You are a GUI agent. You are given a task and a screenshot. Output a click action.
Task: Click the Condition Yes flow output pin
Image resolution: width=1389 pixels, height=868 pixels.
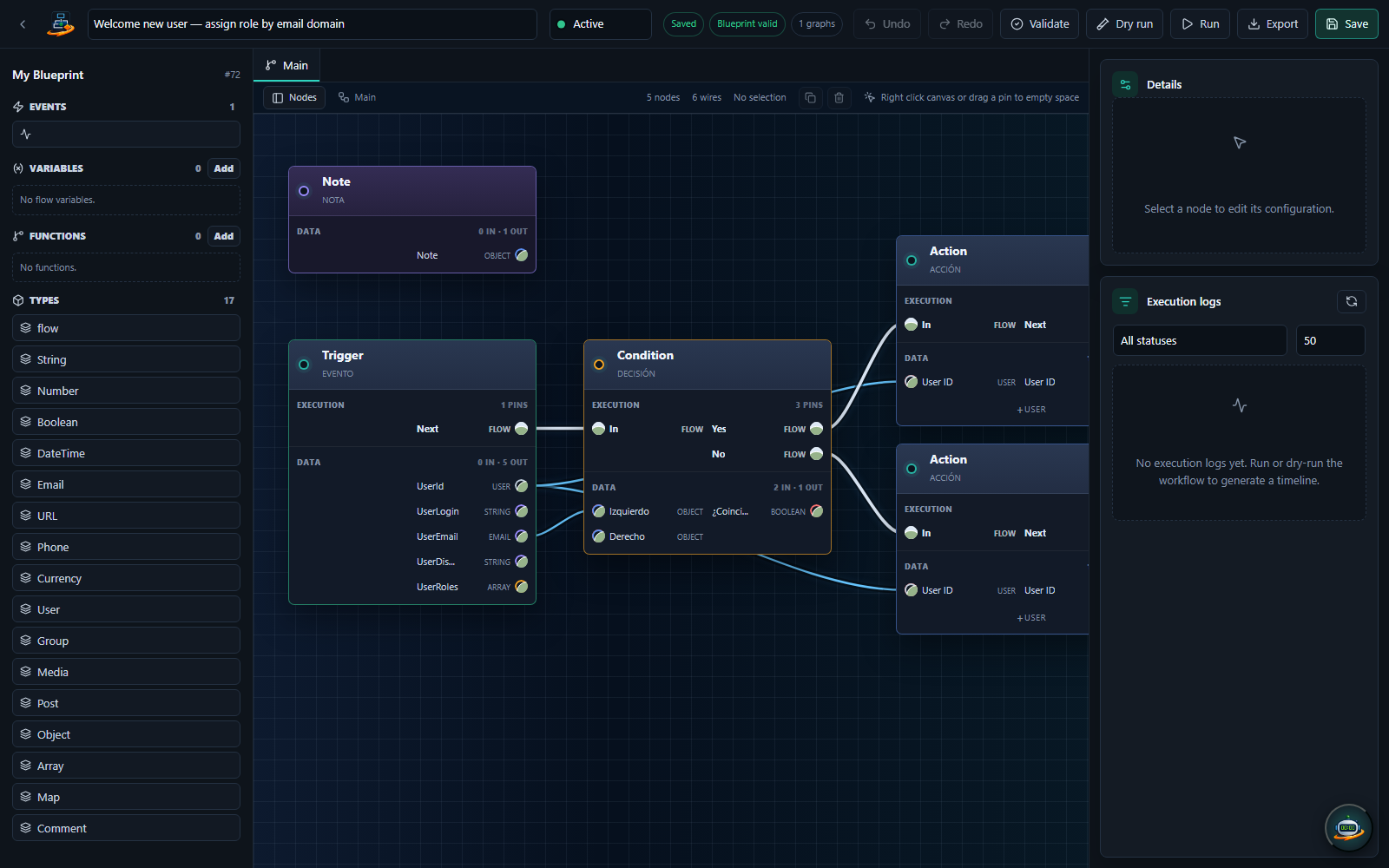(816, 429)
